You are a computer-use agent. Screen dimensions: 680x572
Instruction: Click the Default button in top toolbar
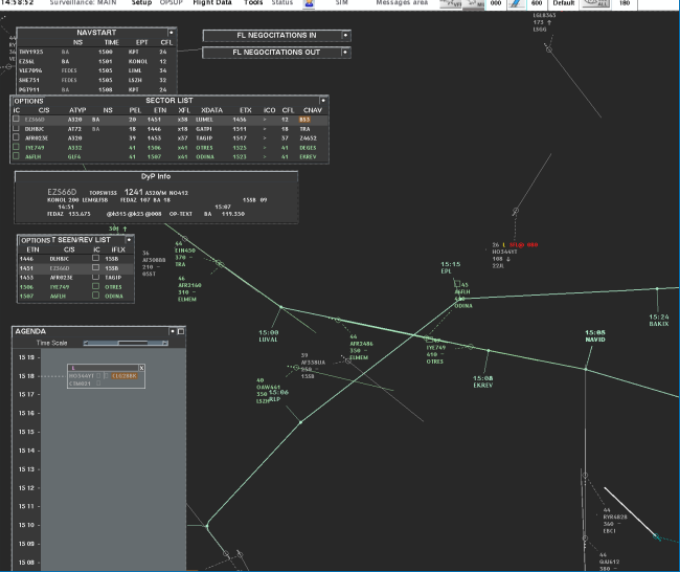pyautogui.click(x=563, y=4)
